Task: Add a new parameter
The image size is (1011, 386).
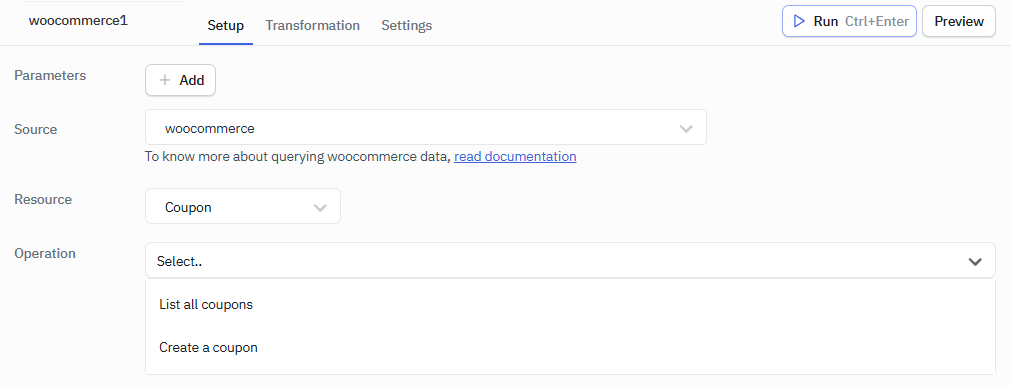Action: pos(181,81)
